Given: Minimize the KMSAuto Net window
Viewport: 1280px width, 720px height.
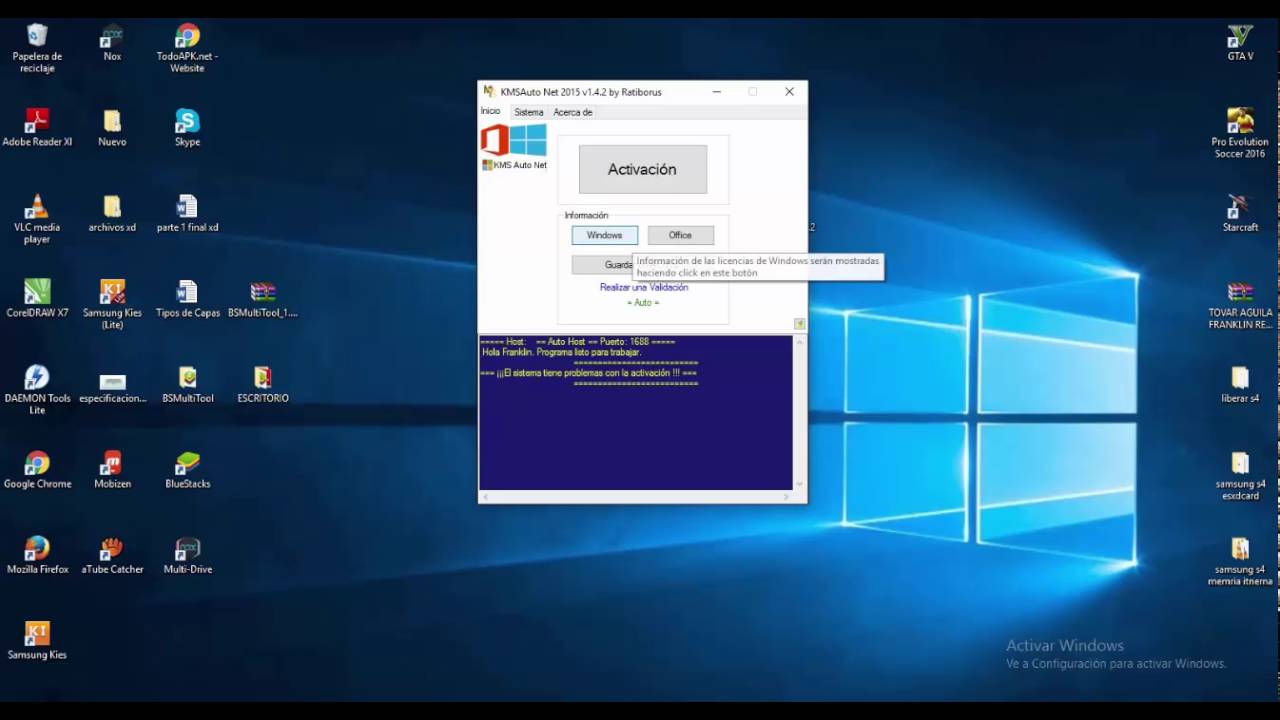Looking at the screenshot, I should click(717, 92).
